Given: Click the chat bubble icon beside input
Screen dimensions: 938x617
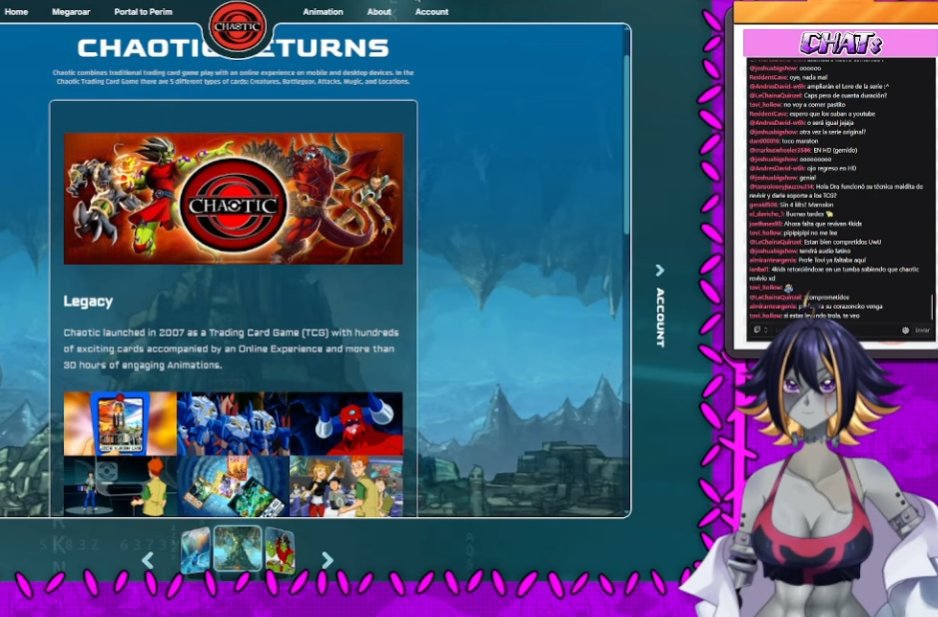Looking at the screenshot, I should 757,330.
